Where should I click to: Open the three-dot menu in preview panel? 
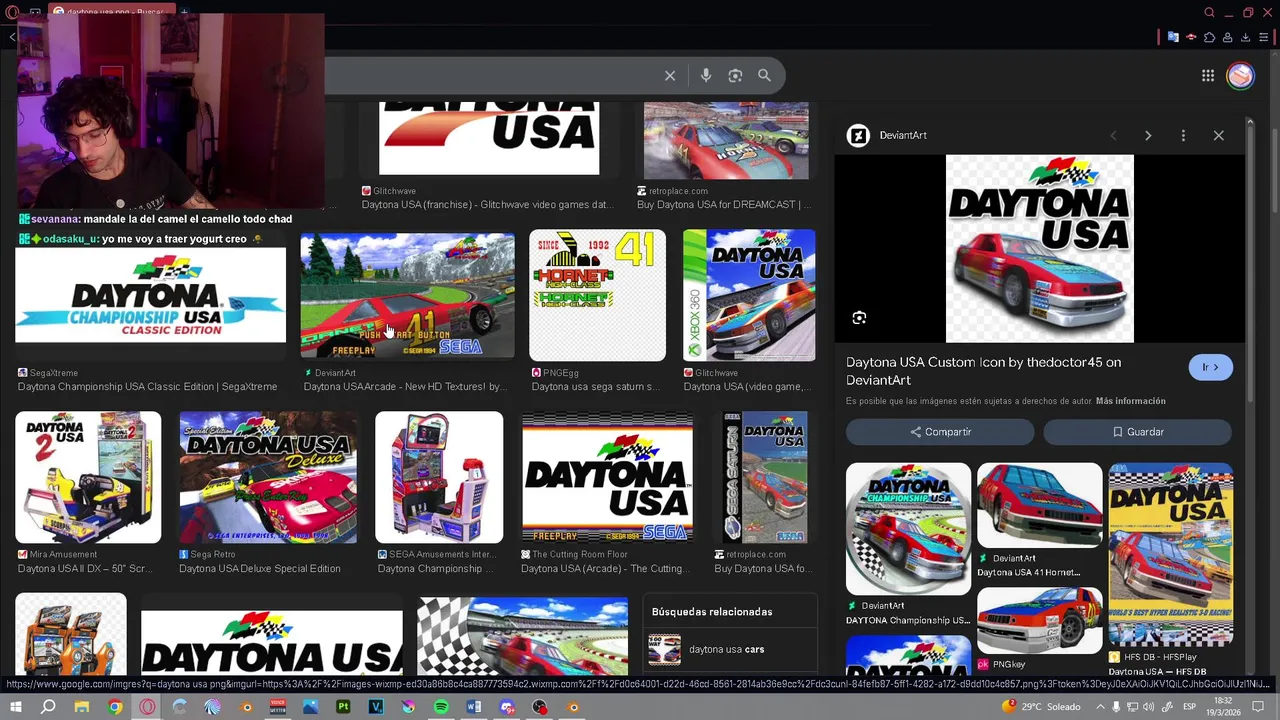[x=1183, y=135]
